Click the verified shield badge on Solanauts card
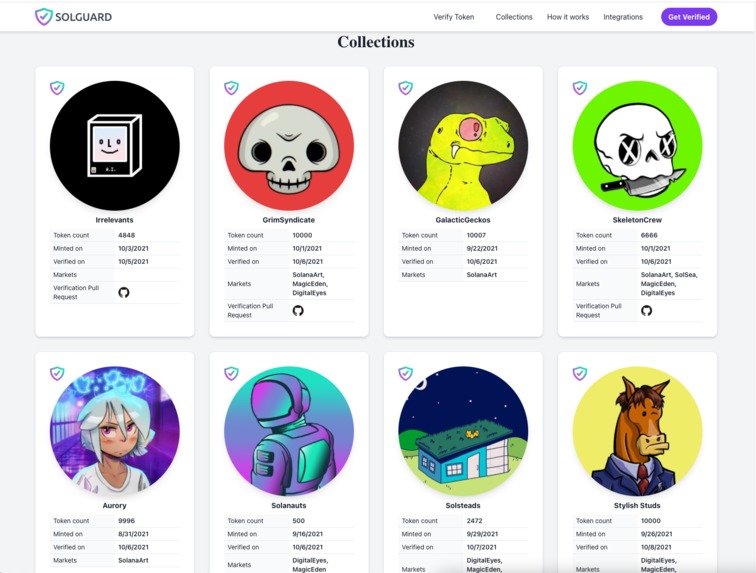Image resolution: width=756 pixels, height=573 pixels. click(x=231, y=373)
